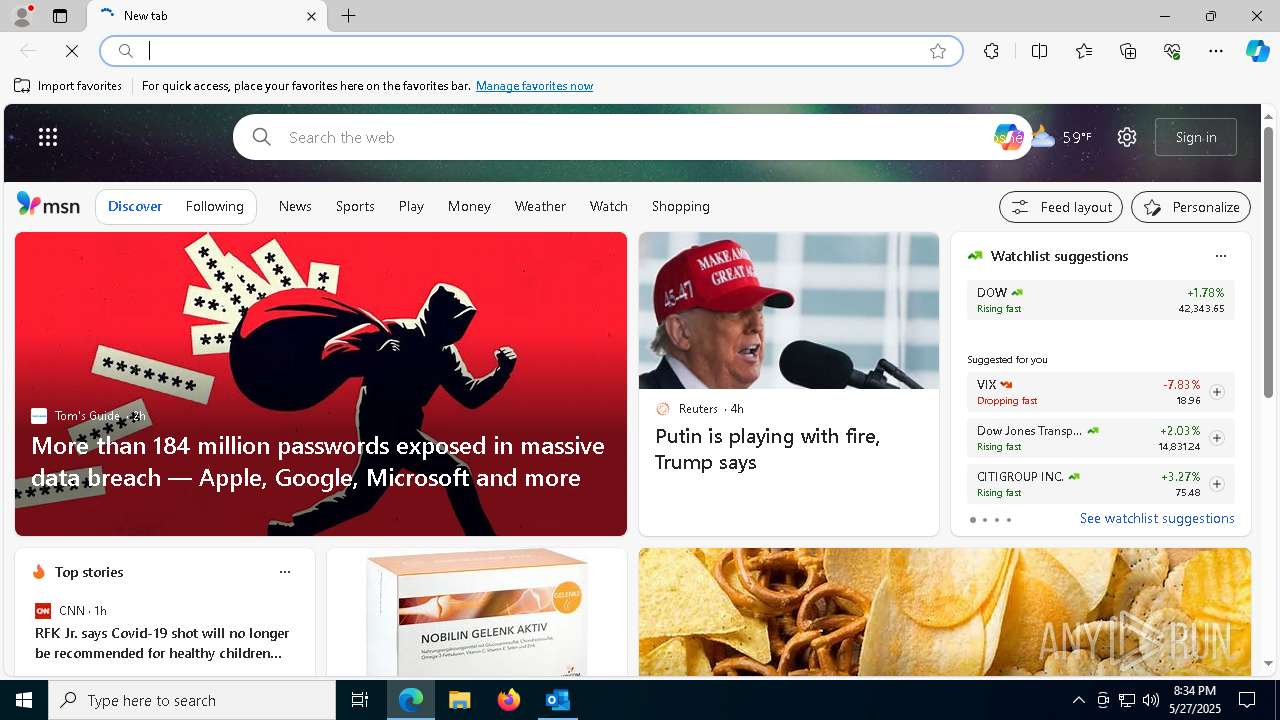Open Manage favorites now link
This screenshot has height=720, width=1280.
point(534,86)
